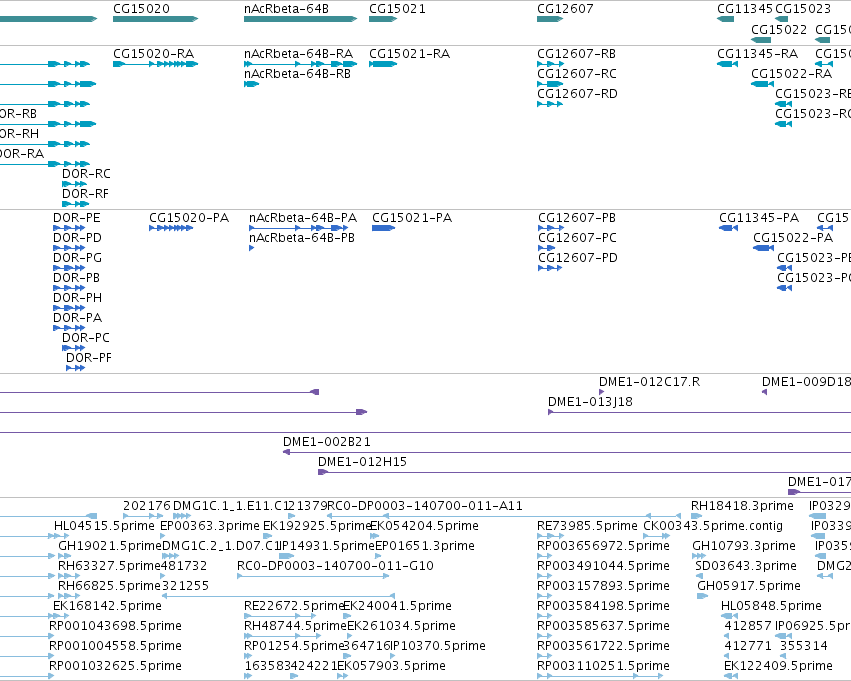
Task: Click the RC0-DP0003-140700-011-G10 label
Action: click(x=335, y=566)
